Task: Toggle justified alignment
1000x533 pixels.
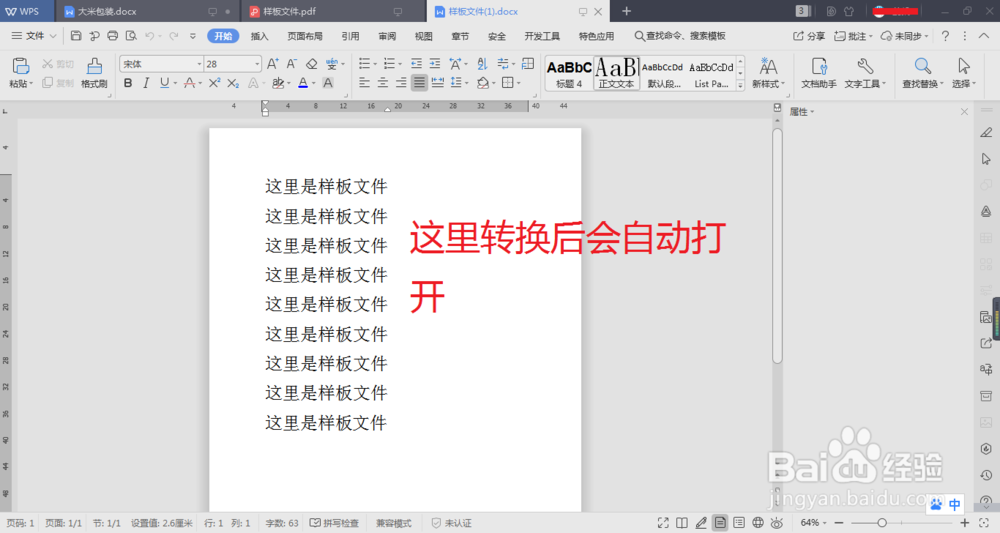Action: click(x=419, y=82)
